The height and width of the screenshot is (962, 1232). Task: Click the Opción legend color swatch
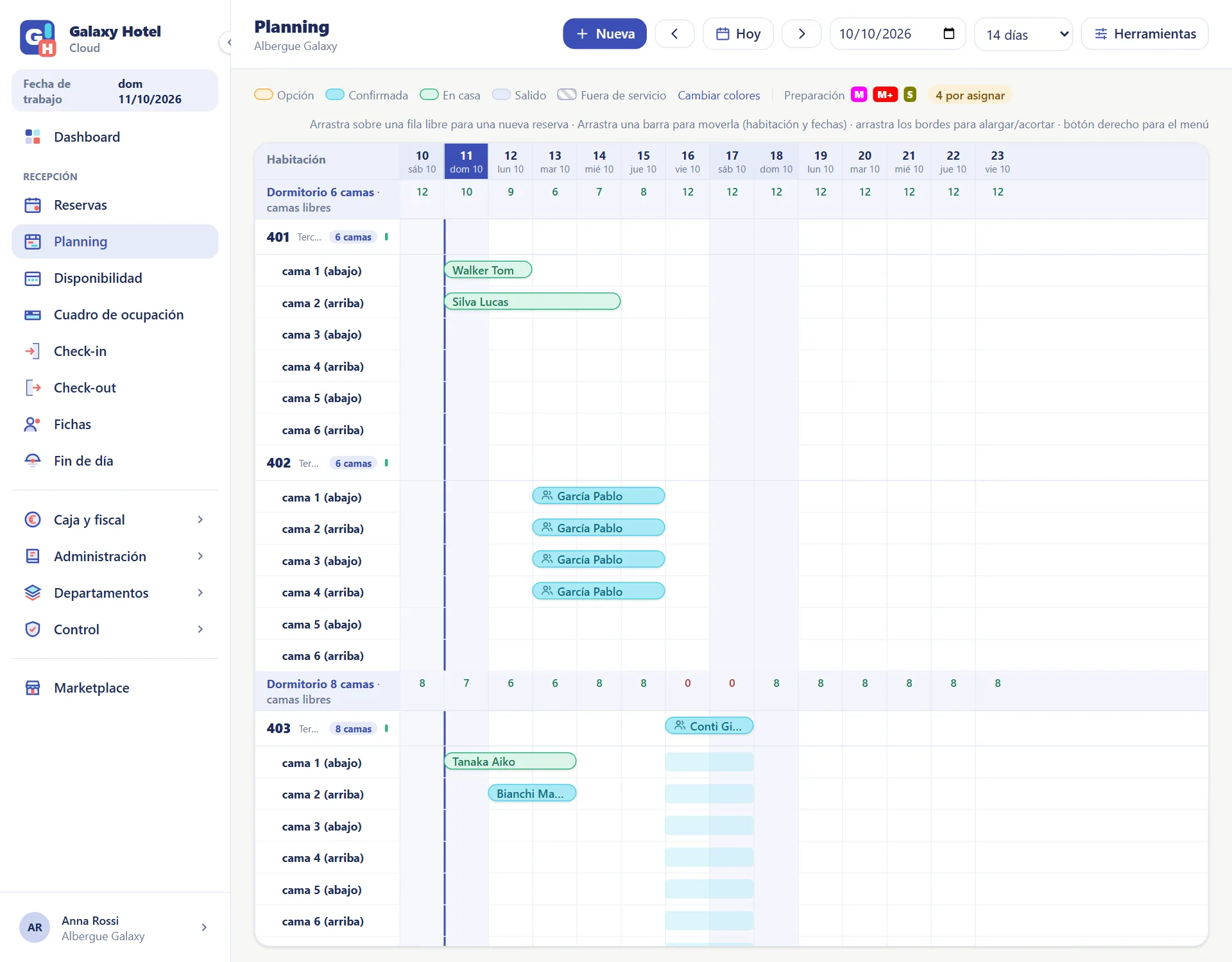tap(264, 95)
